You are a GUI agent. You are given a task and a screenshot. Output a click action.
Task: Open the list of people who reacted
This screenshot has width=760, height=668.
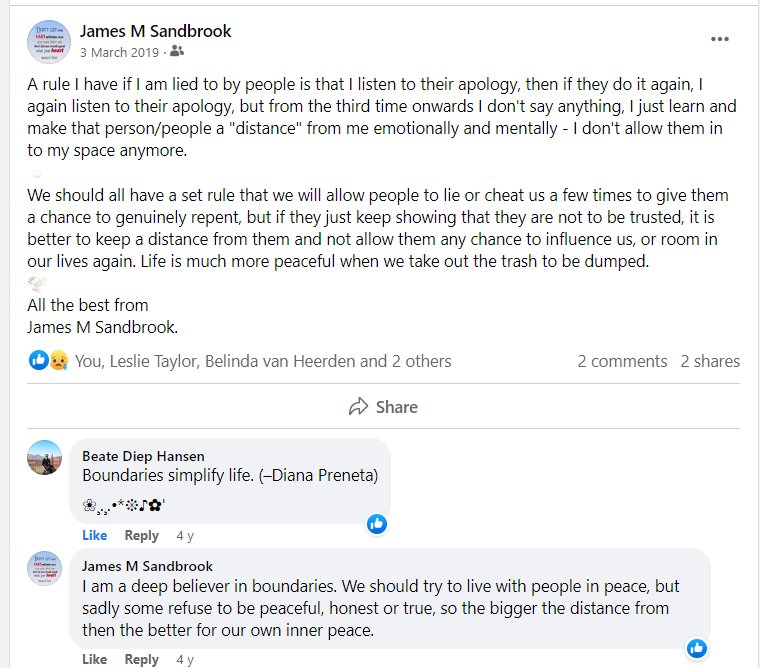(263, 361)
